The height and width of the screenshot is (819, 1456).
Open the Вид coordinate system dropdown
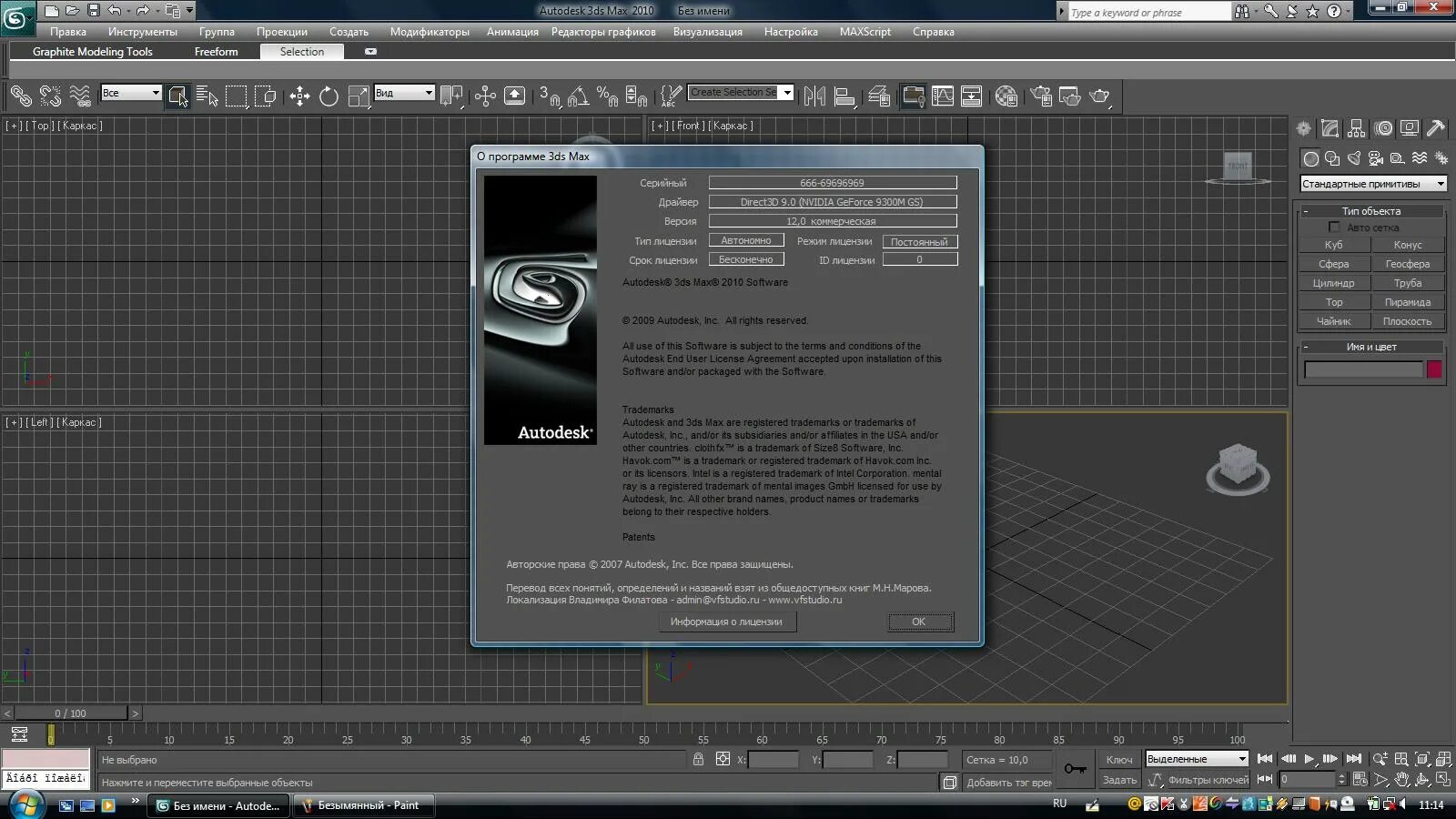(404, 92)
